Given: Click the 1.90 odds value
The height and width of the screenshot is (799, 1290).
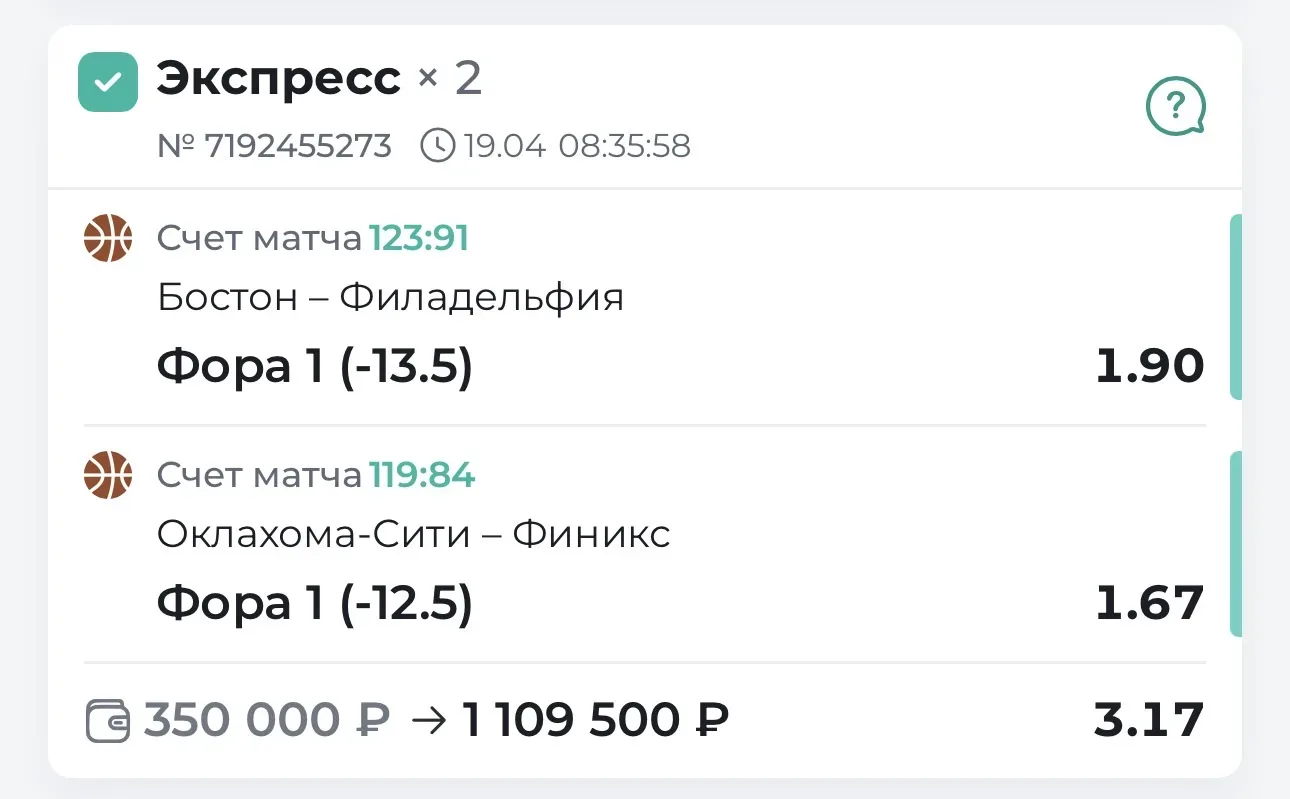Looking at the screenshot, I should click(x=1149, y=367).
